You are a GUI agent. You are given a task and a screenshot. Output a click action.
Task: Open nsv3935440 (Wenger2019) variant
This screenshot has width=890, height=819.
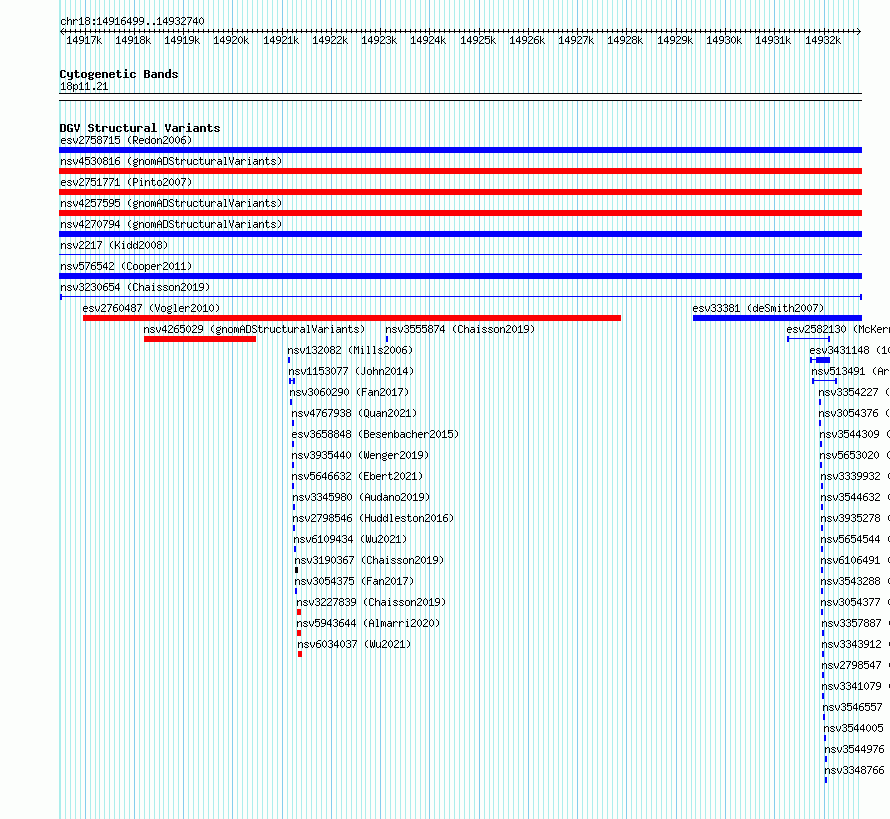click(x=360, y=455)
